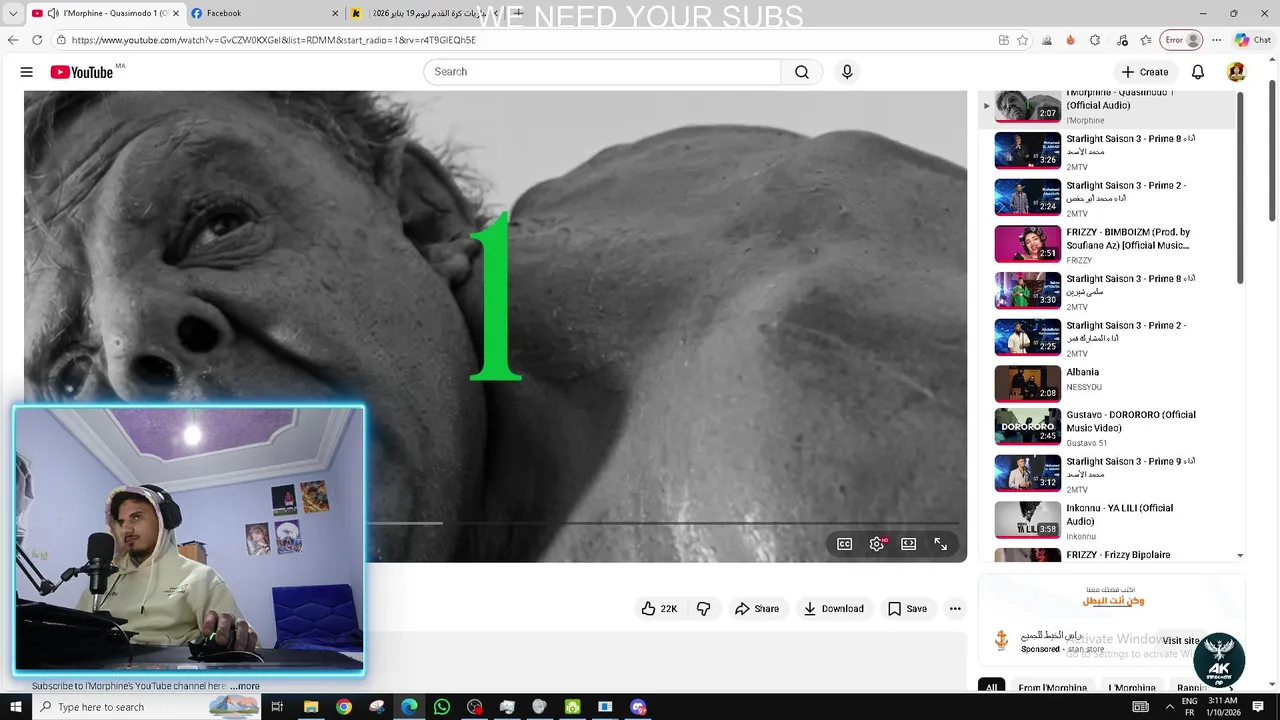Enter fullscreen mode in the video player

941,544
